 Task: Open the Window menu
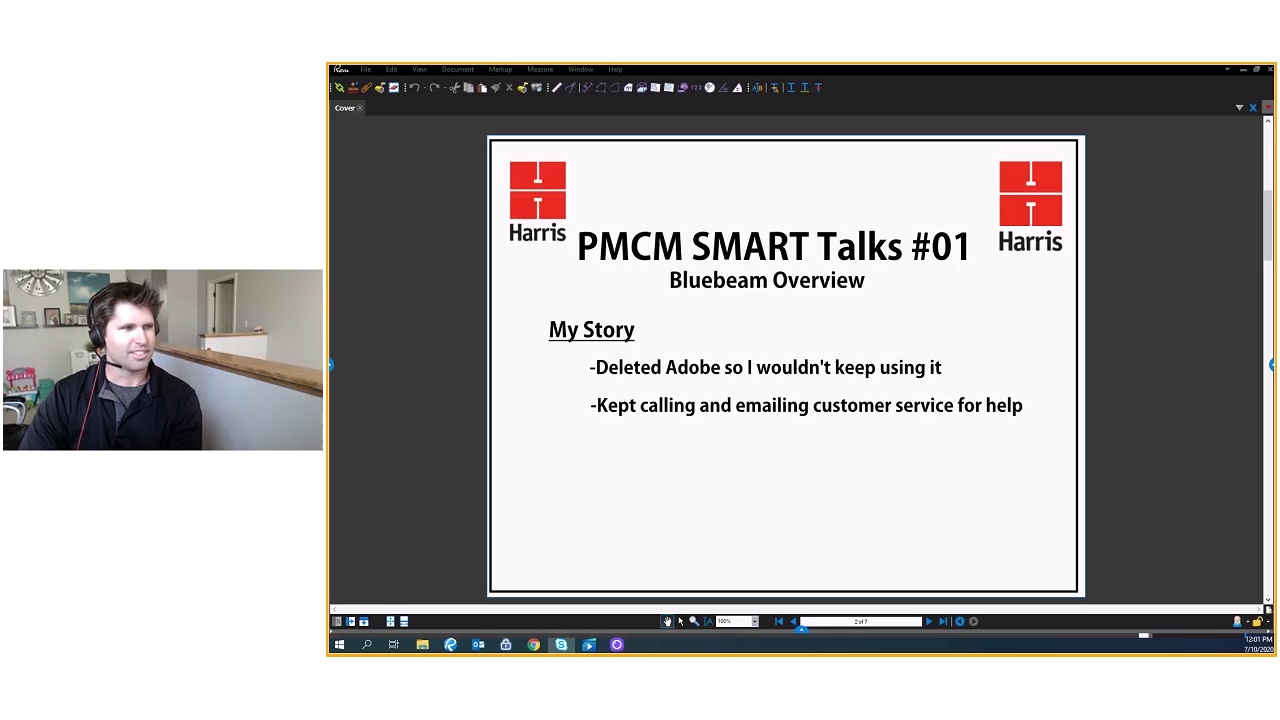point(581,69)
